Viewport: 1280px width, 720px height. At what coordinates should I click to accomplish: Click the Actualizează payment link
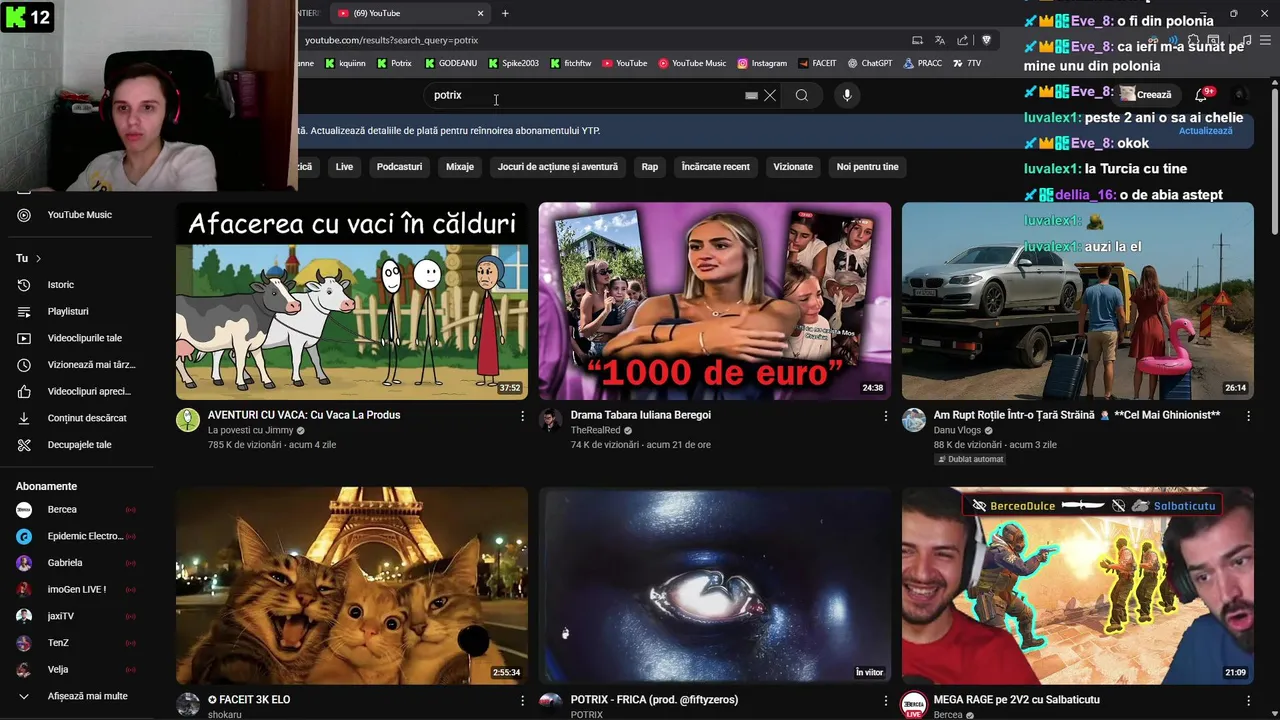(x=1206, y=131)
